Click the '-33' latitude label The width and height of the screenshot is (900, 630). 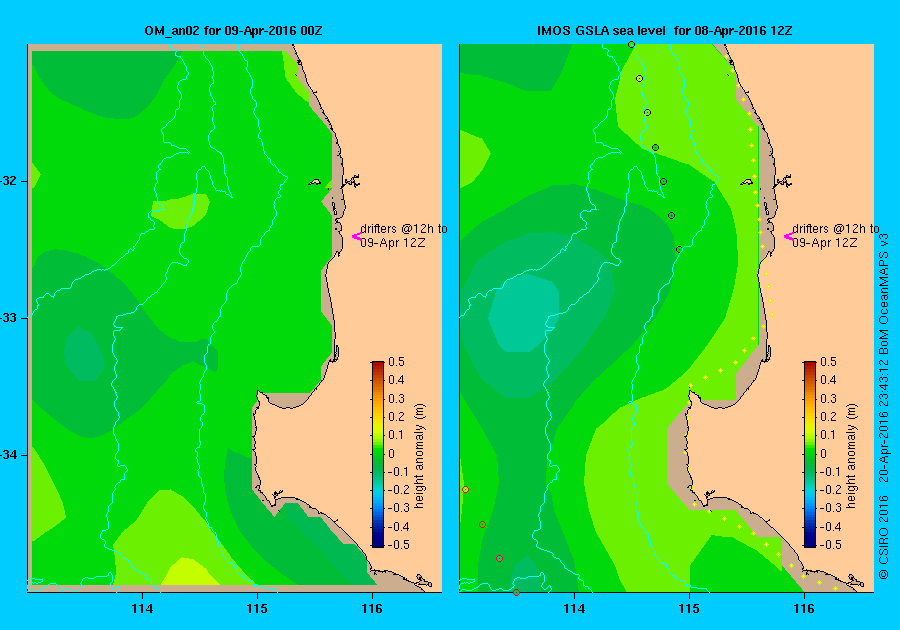pos(9,318)
